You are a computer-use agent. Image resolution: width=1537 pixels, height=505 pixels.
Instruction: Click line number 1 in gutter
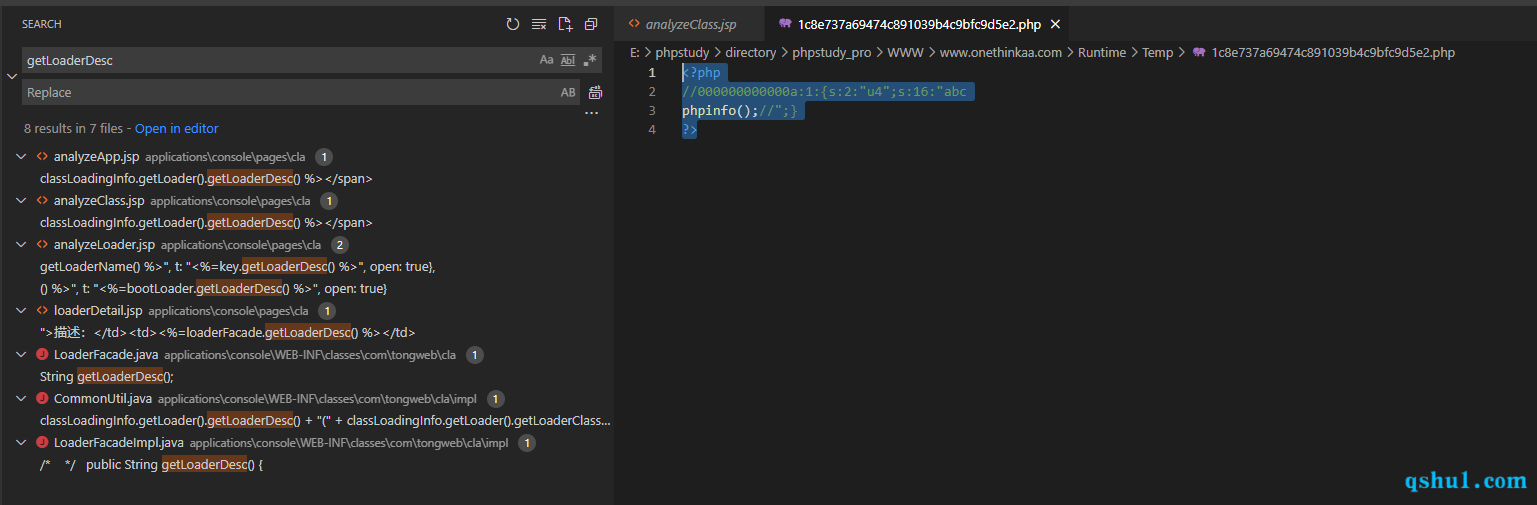(652, 73)
